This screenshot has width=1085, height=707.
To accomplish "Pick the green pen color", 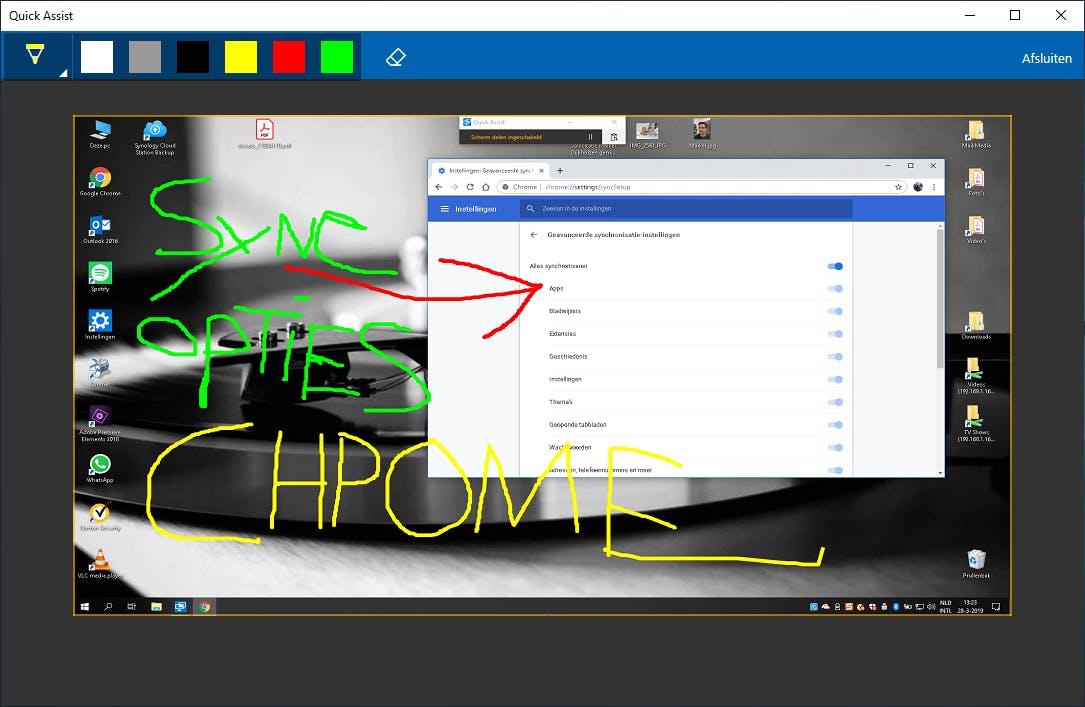I will click(x=337, y=57).
